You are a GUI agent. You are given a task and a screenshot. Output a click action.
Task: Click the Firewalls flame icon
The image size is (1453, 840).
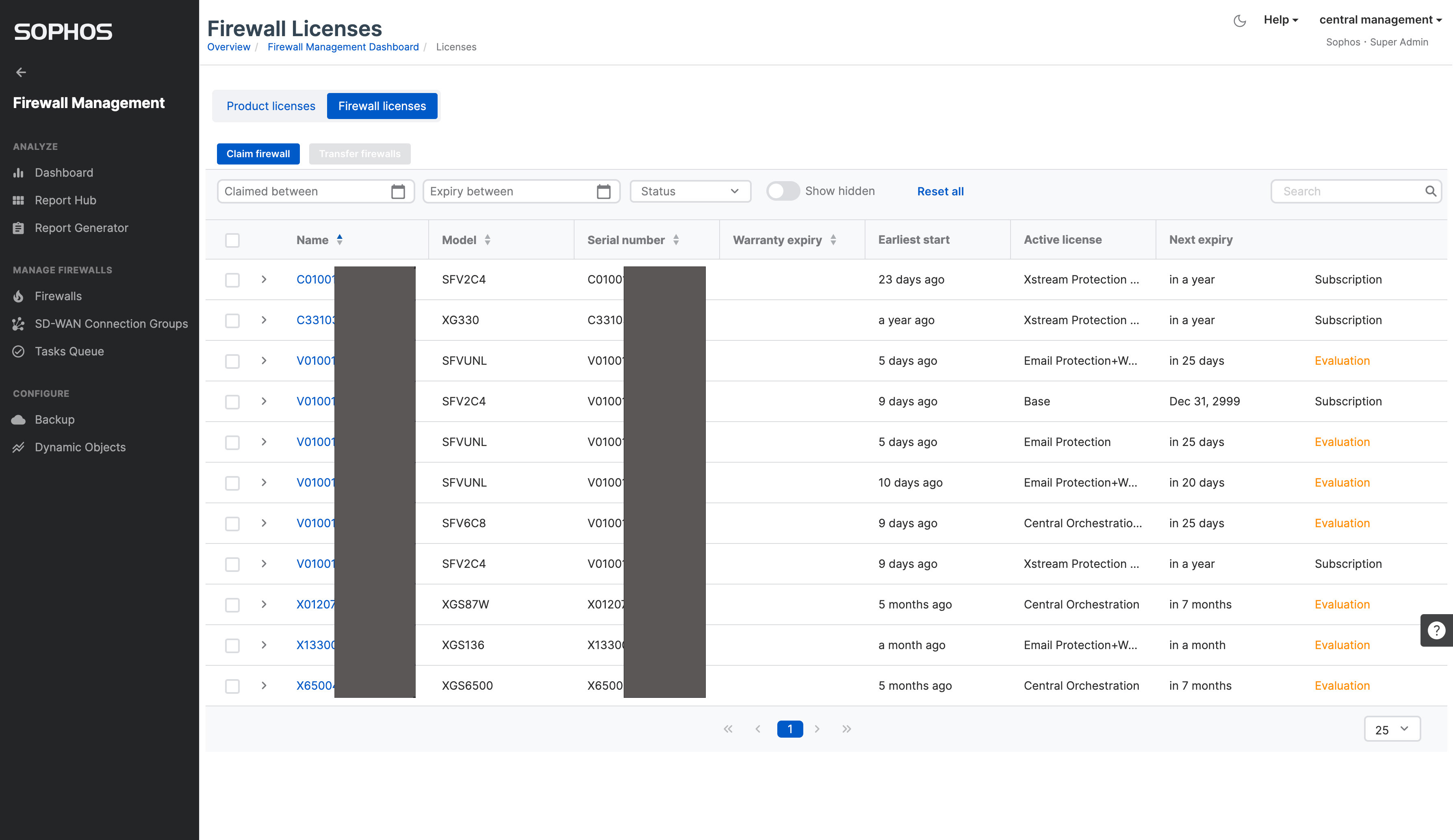tap(18, 297)
